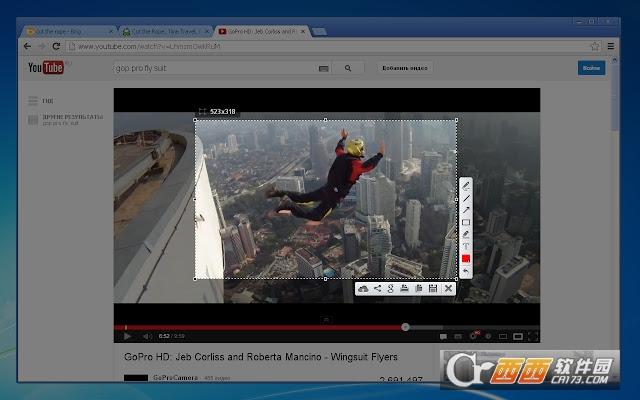
Task: Switch to the small player size
Action: [x=503, y=336]
